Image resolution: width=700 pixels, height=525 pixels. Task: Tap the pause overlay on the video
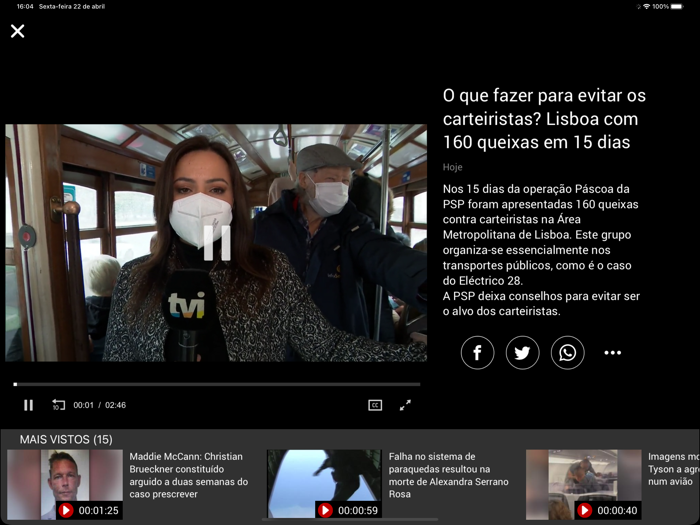tap(217, 243)
